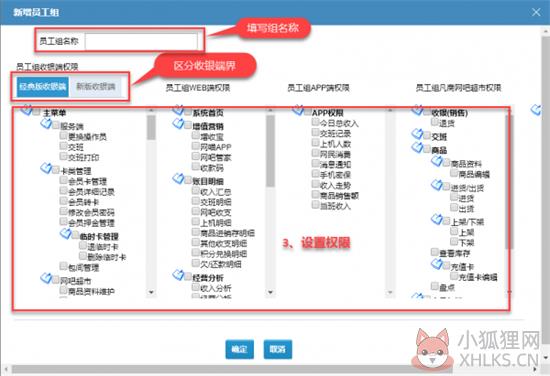Enable the 网吧APP checkbox
The width and height of the screenshot is (550, 376).
[x=196, y=146]
